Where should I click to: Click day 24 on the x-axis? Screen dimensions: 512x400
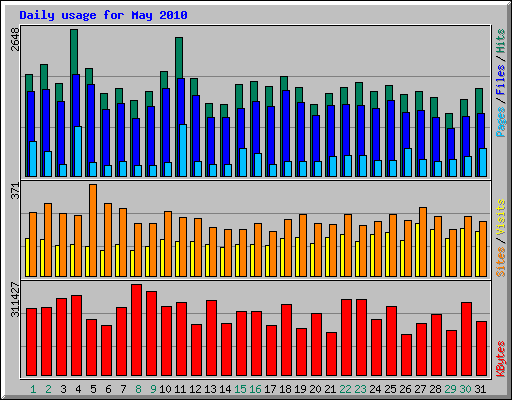(x=375, y=389)
